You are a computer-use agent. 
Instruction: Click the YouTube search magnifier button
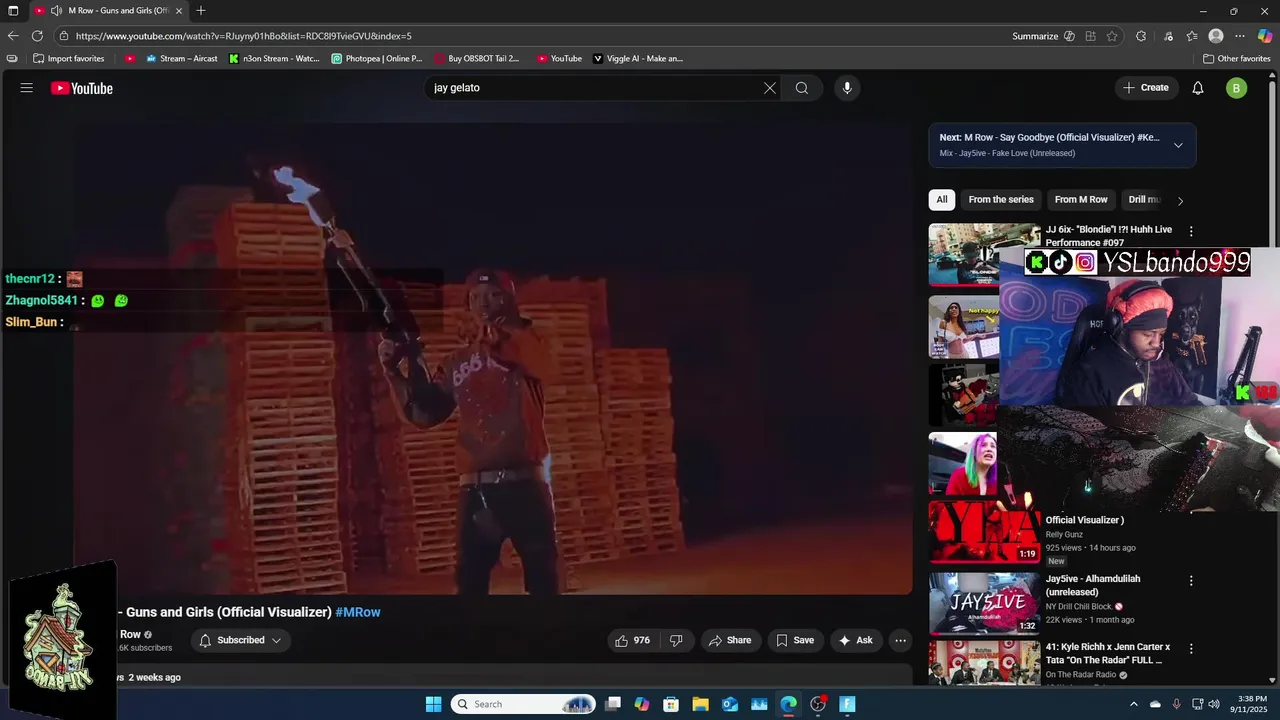click(x=802, y=88)
